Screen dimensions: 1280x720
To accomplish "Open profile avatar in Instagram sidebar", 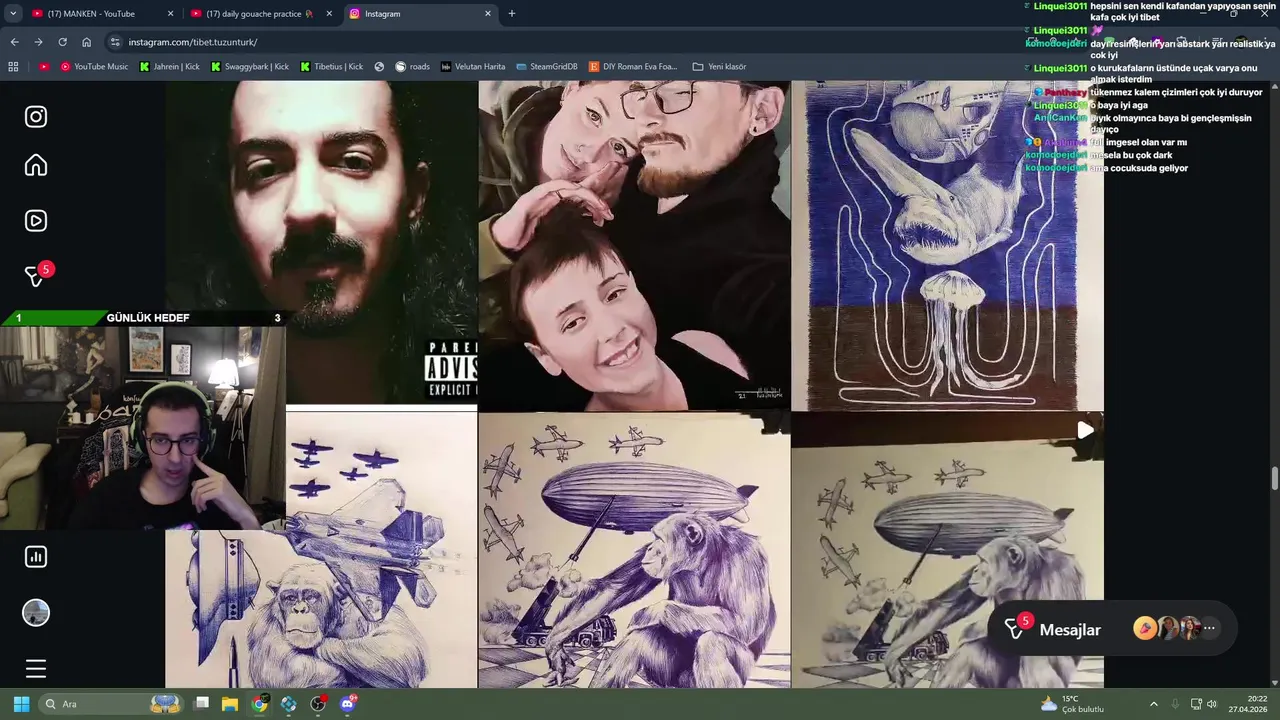I will coord(36,613).
